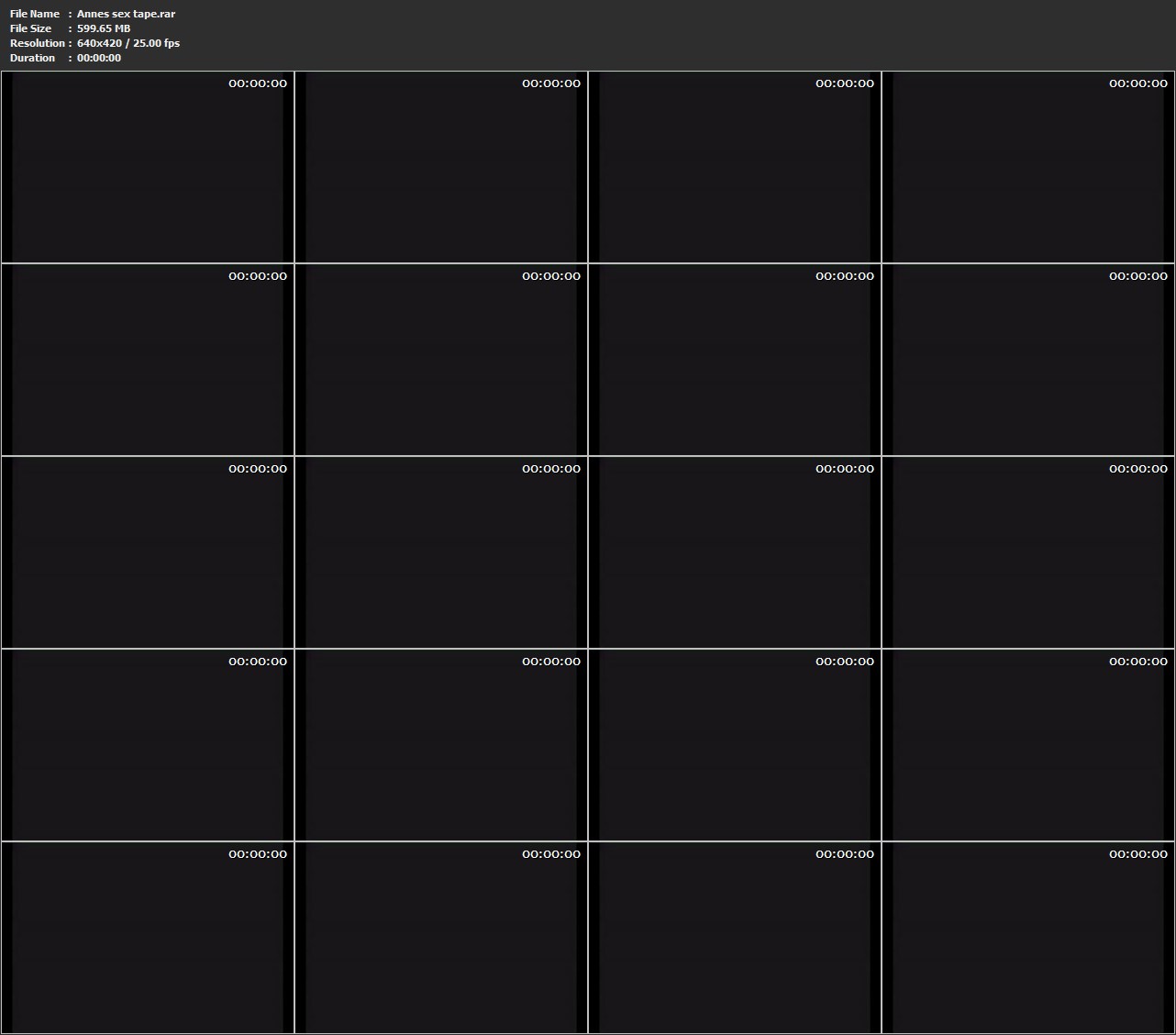Click the 'File Name' label in header
1176x1035 pixels.
(35, 14)
